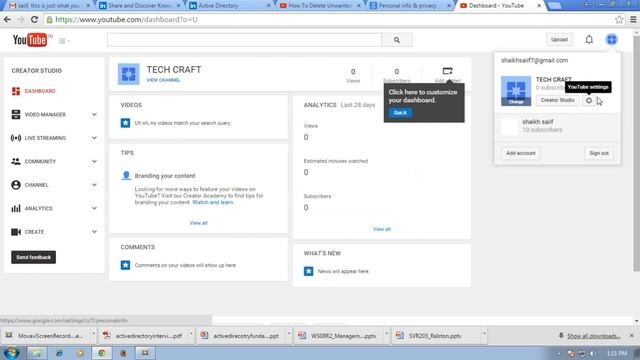Click the Channel person icon
The height and width of the screenshot is (360, 640).
pos(16,185)
